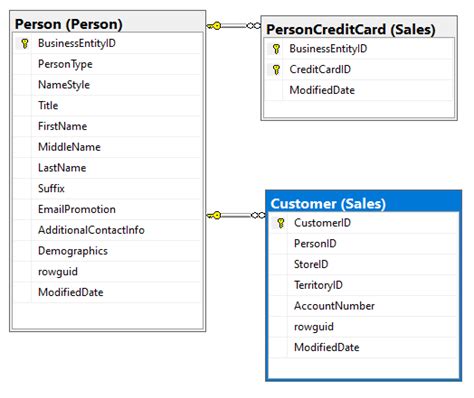The image size is (474, 398).
Task: Select the Person to Customer relationship key endpoint
Action: click(x=214, y=215)
